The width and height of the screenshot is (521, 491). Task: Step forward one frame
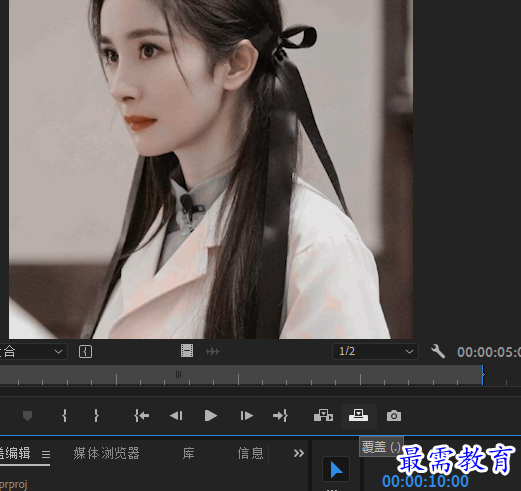(246, 416)
